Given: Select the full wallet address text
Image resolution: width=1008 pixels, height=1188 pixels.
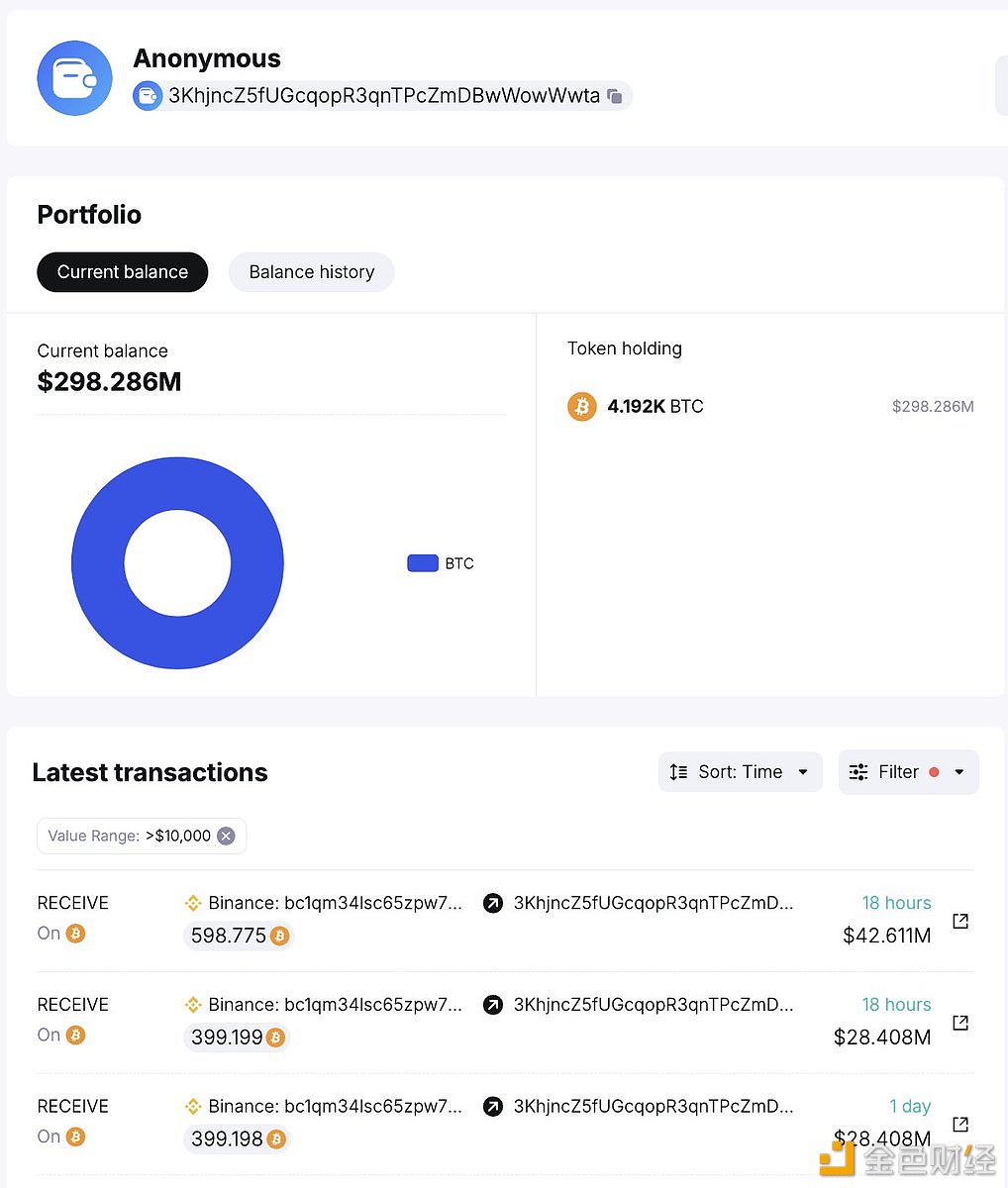Looking at the screenshot, I should click(x=384, y=96).
